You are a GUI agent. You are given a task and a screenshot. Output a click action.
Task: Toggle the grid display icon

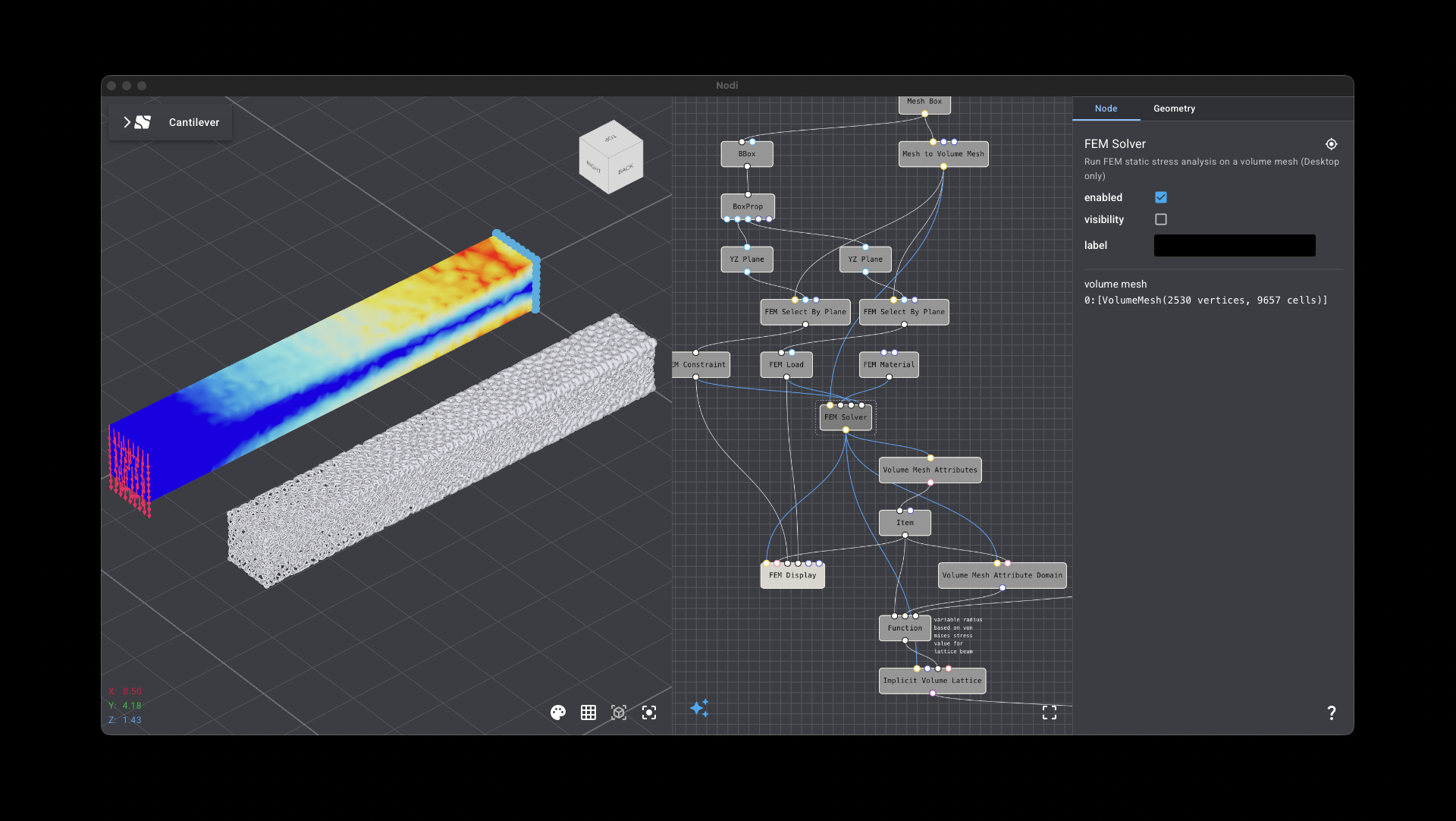pyautogui.click(x=588, y=712)
